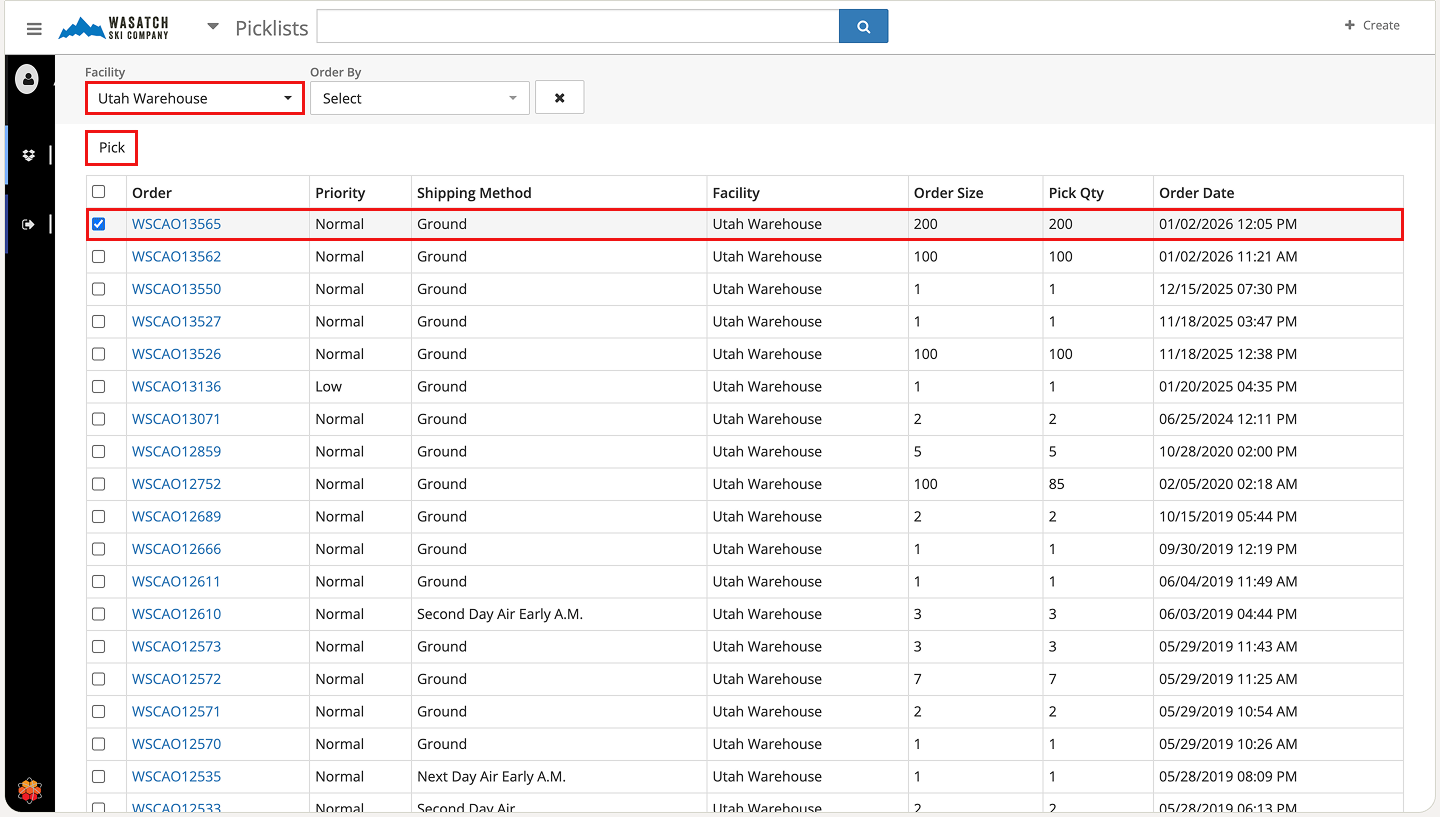Toggle the select-all checkbox in header

pos(98,192)
